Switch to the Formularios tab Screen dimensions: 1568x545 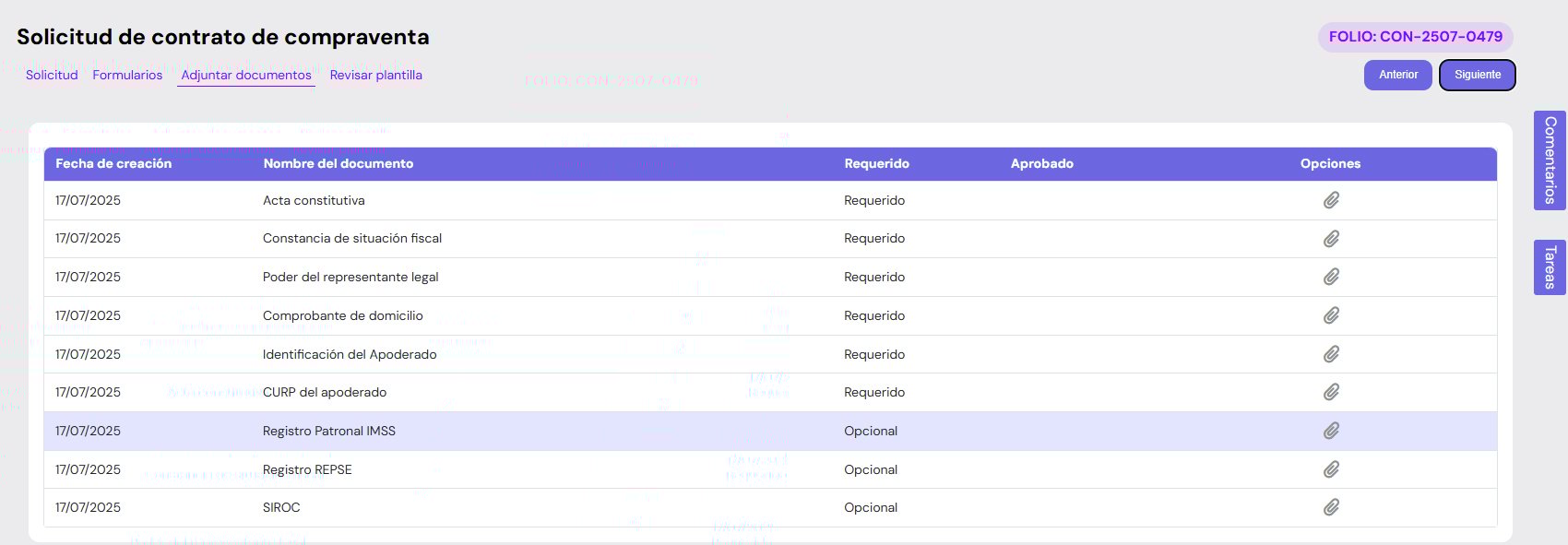127,75
